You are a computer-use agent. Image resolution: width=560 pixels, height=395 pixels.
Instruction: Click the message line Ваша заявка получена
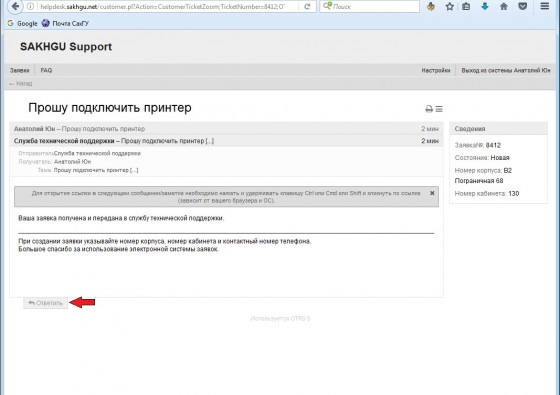click(x=121, y=218)
